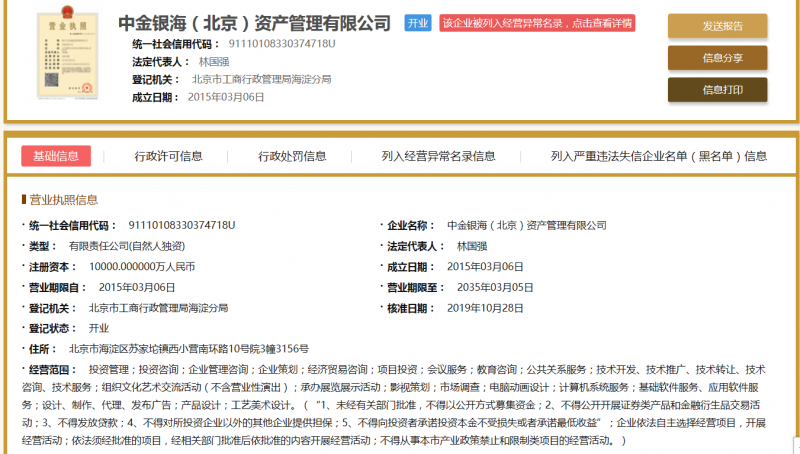Open the 经营异常名录 warning notice
800x454 pixels.
pyautogui.click(x=537, y=23)
